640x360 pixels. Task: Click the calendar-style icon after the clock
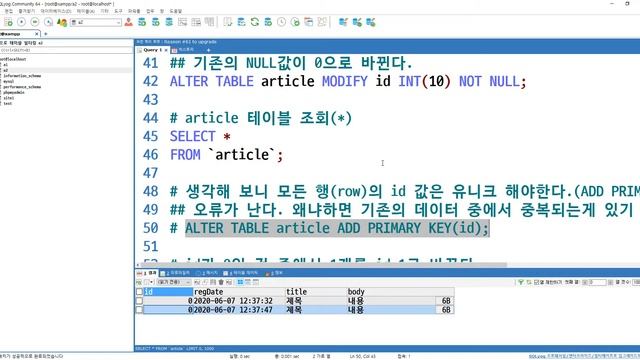tap(309, 22)
